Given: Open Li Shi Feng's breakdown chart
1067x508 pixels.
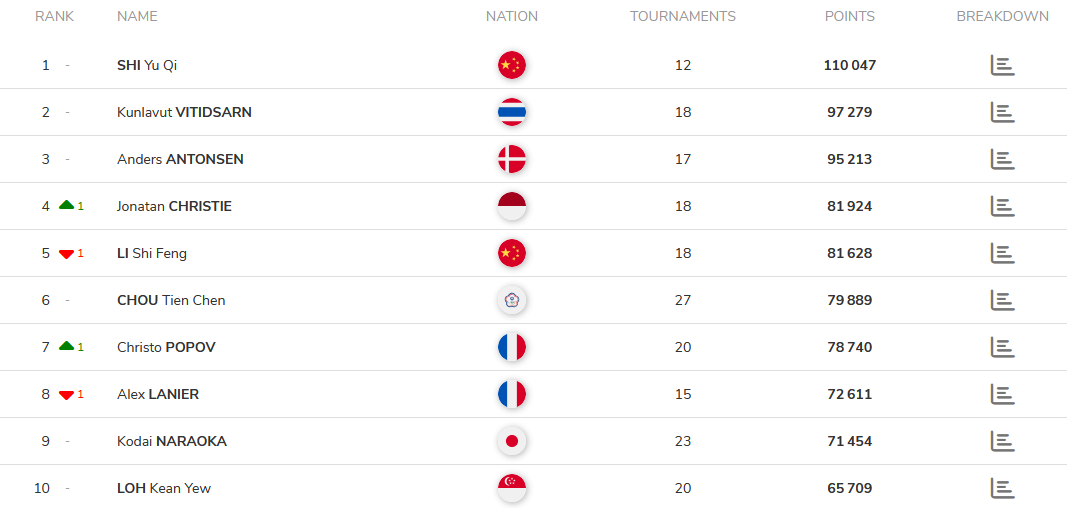Looking at the screenshot, I should tap(1002, 253).
